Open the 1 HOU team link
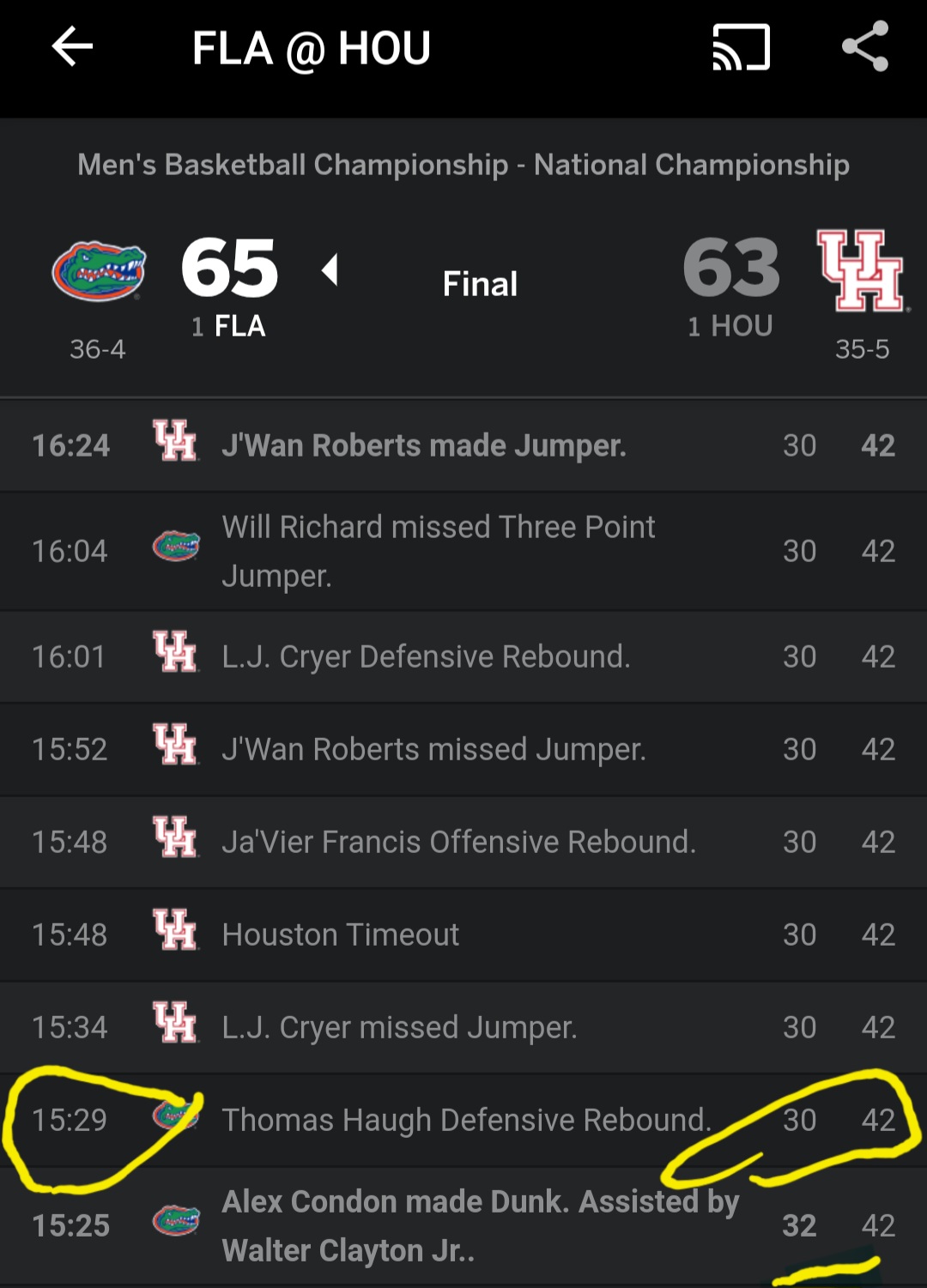Screen dimensions: 927x1288 click(730, 326)
